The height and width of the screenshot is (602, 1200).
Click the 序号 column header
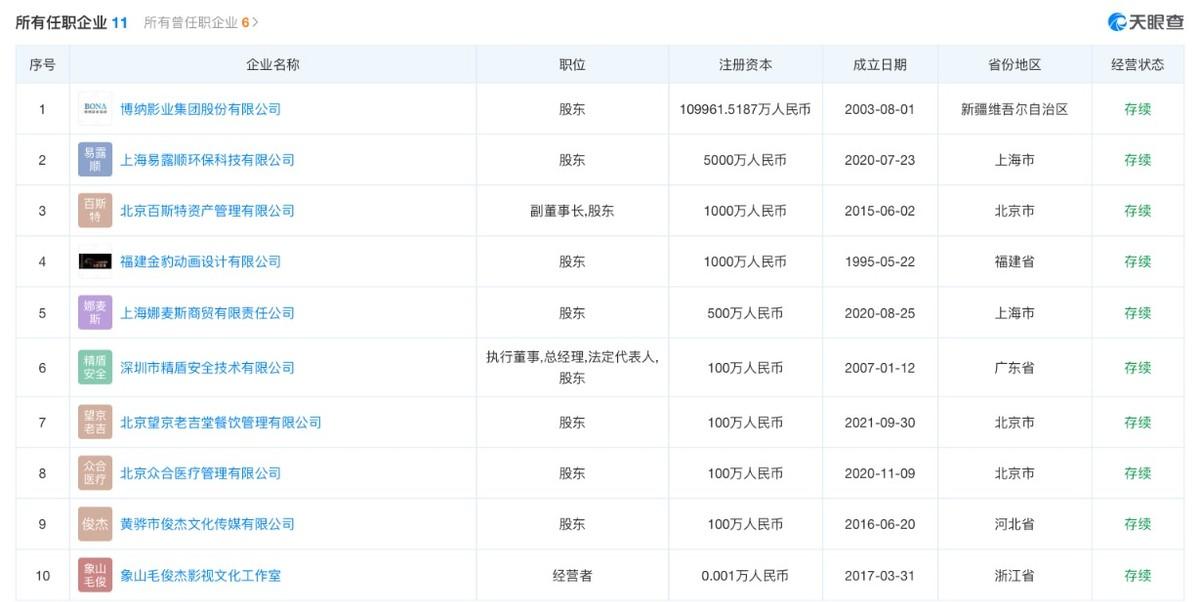coord(42,64)
